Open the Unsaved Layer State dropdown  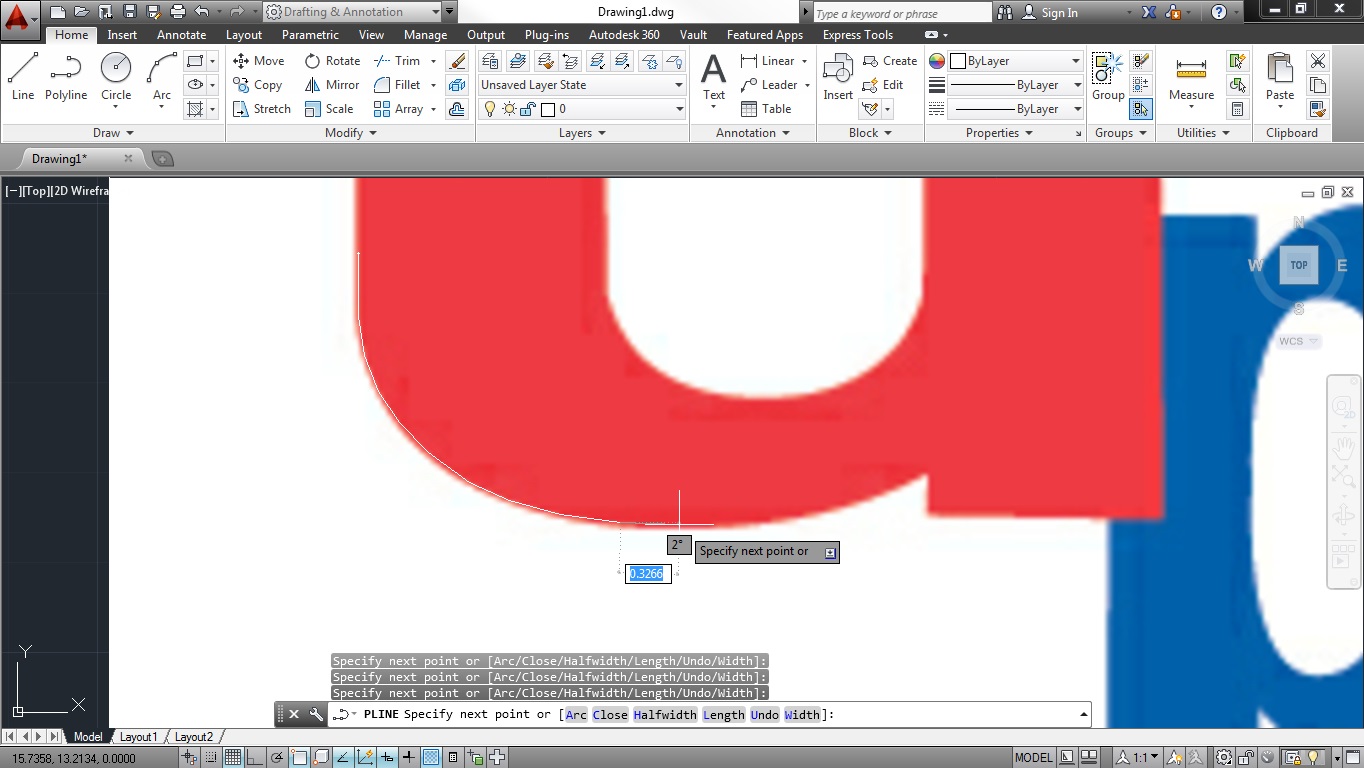pos(582,85)
